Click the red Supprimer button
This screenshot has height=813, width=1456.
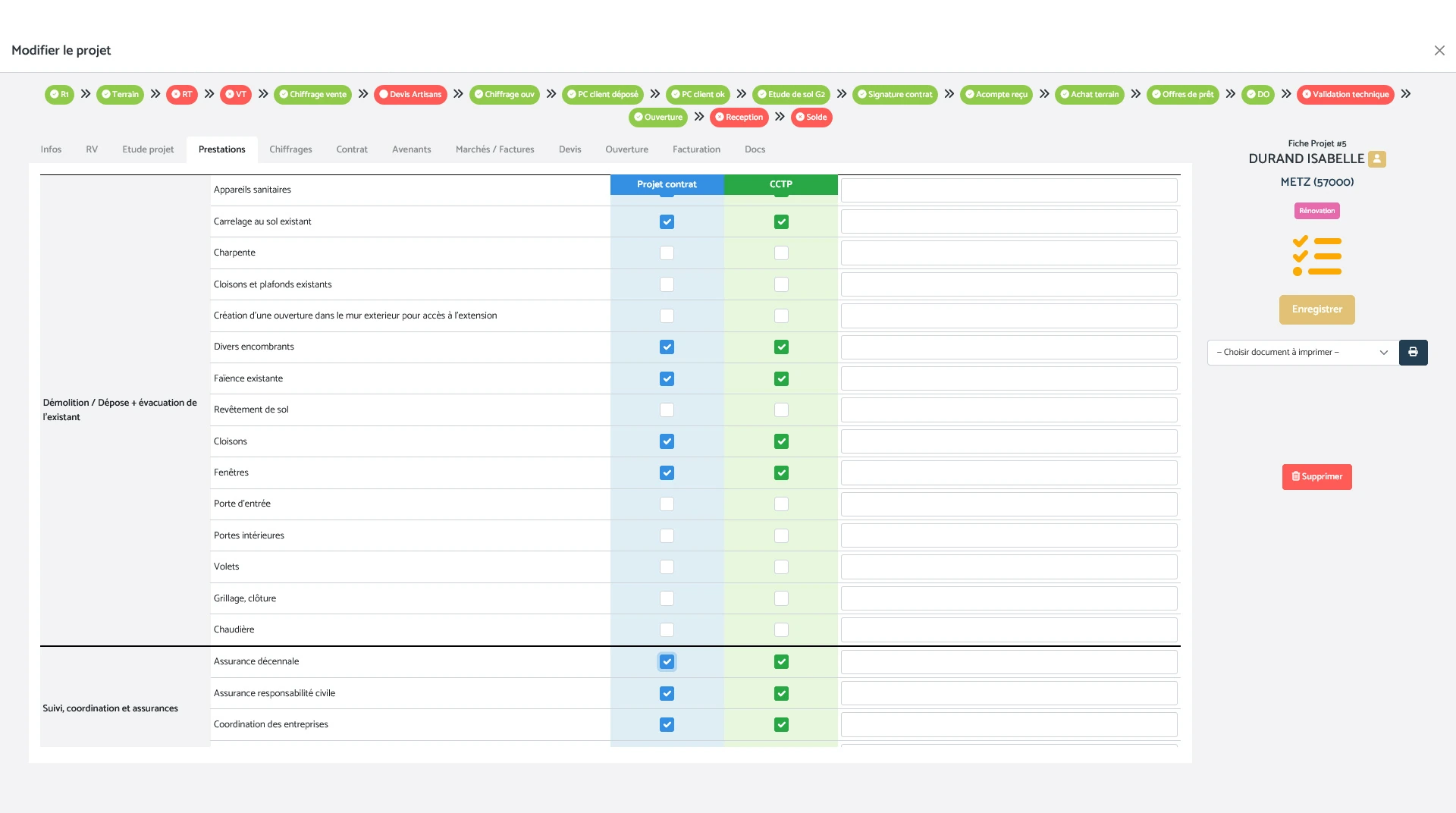[x=1316, y=477]
